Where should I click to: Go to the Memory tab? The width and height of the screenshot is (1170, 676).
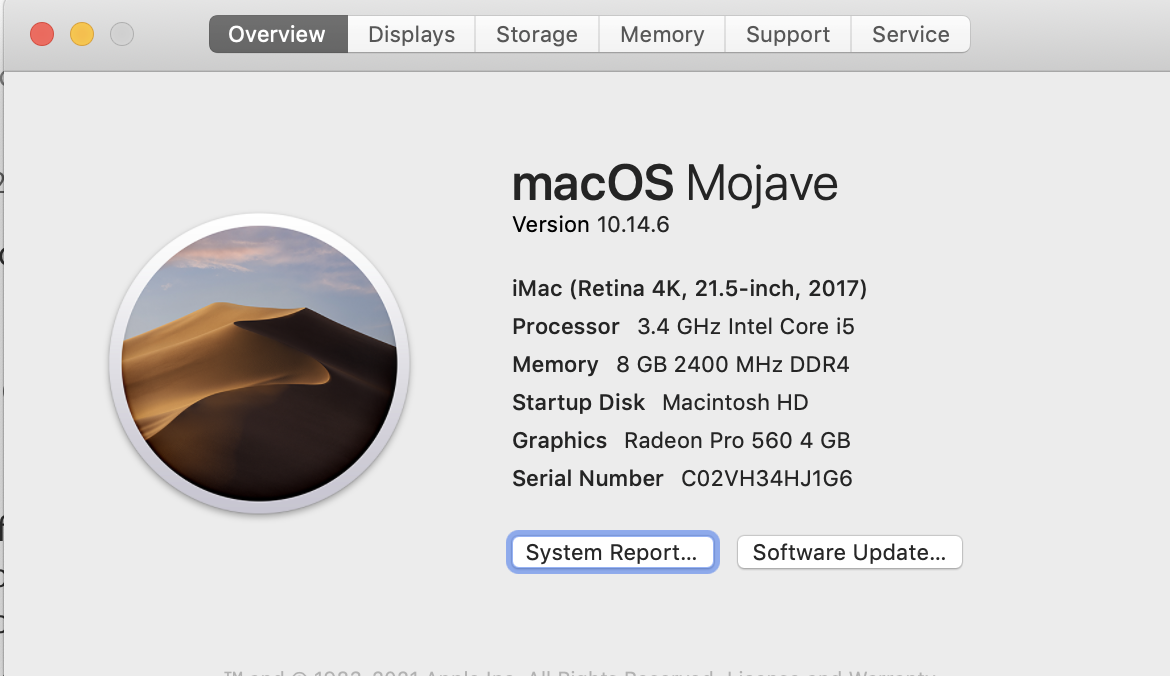[x=662, y=35]
